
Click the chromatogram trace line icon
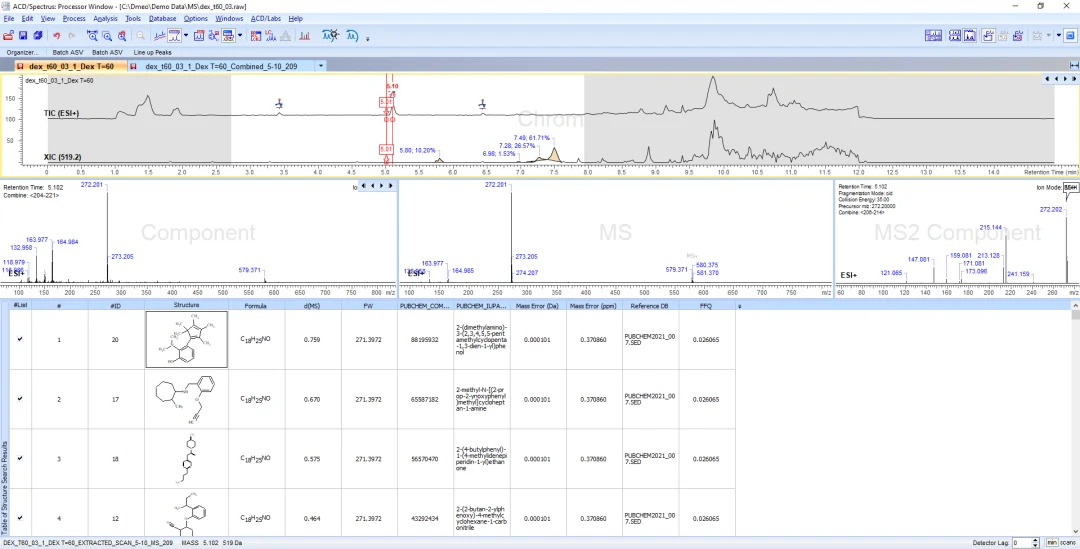click(160, 36)
